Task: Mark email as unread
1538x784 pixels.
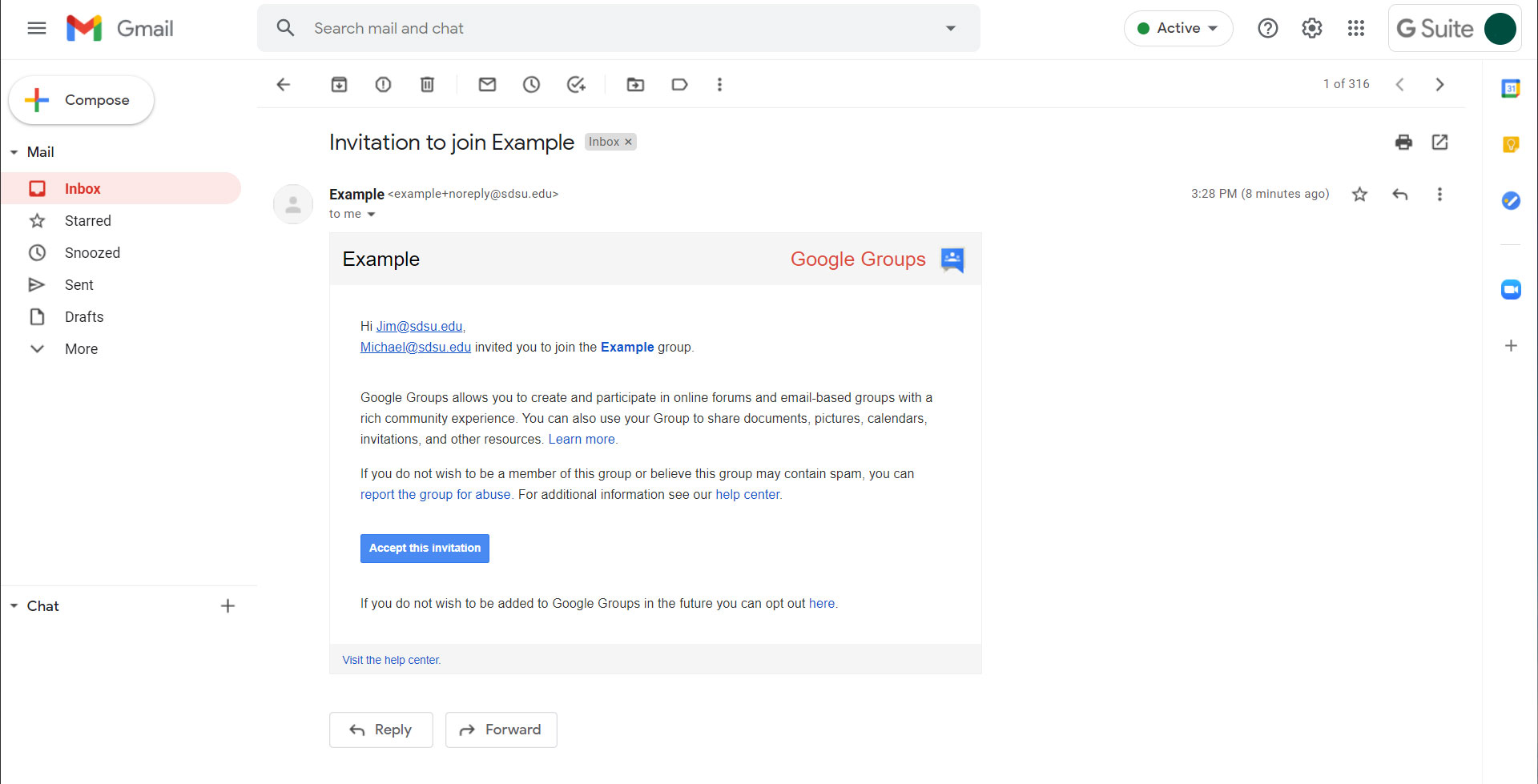Action: 487,84
